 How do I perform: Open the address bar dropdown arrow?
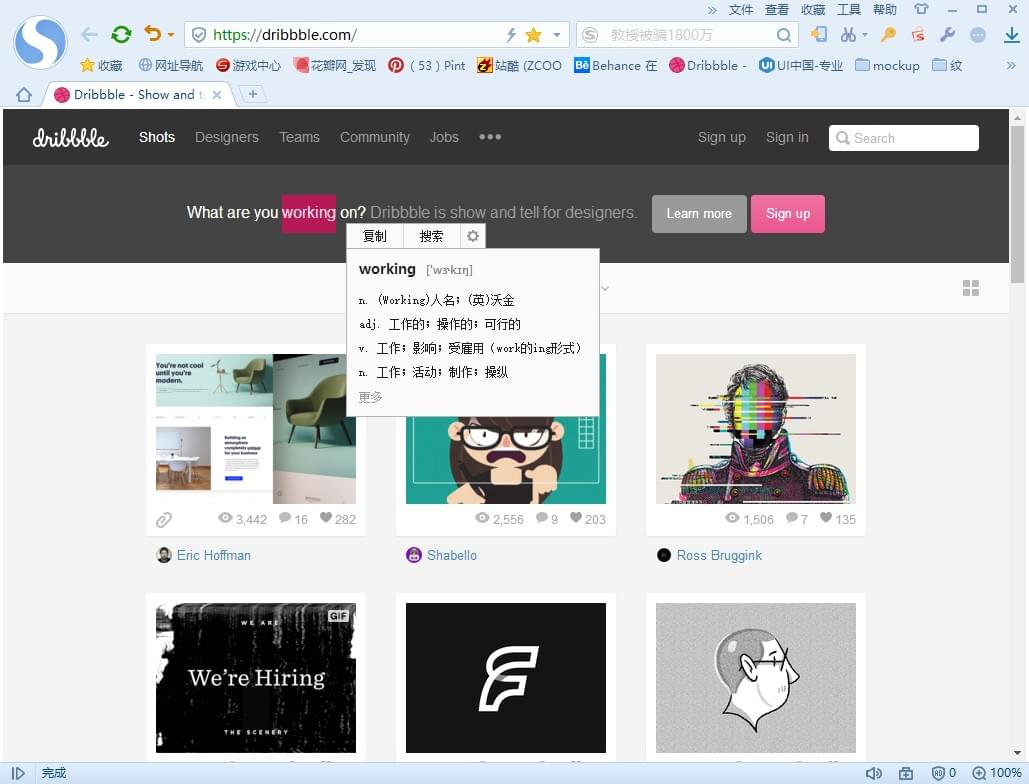point(557,35)
